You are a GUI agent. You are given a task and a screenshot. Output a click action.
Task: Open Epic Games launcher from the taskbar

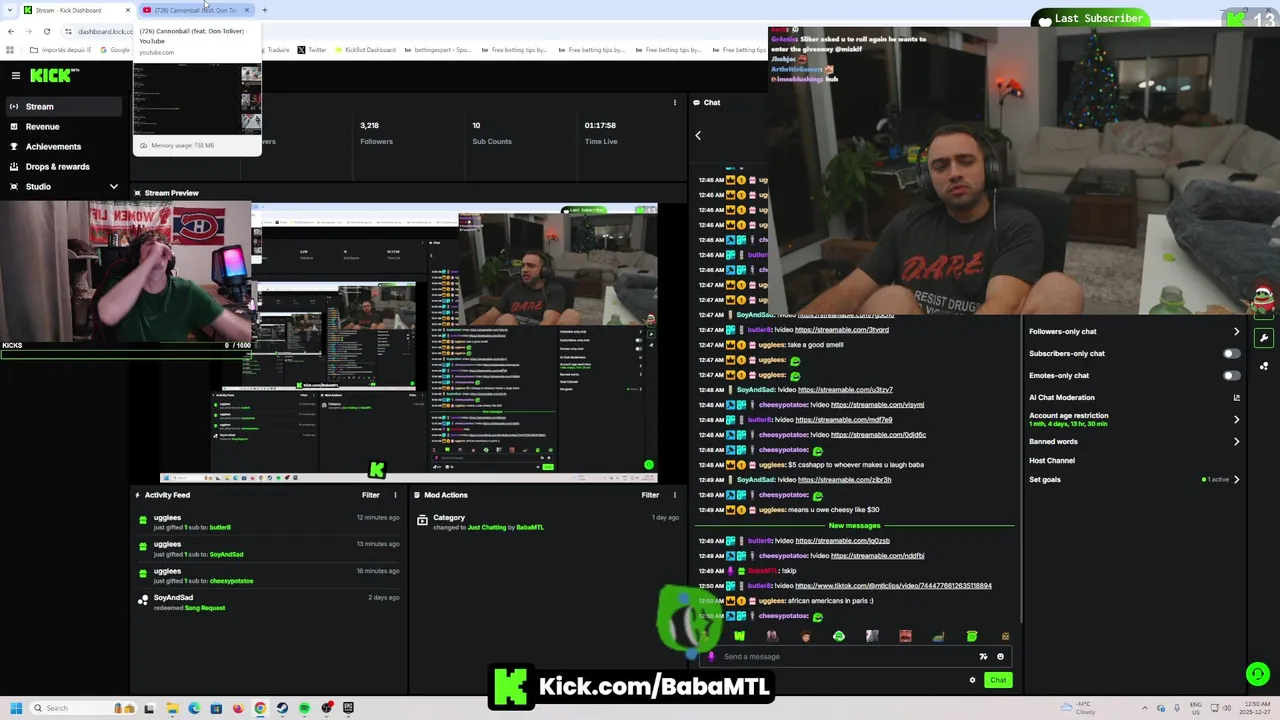[348, 708]
